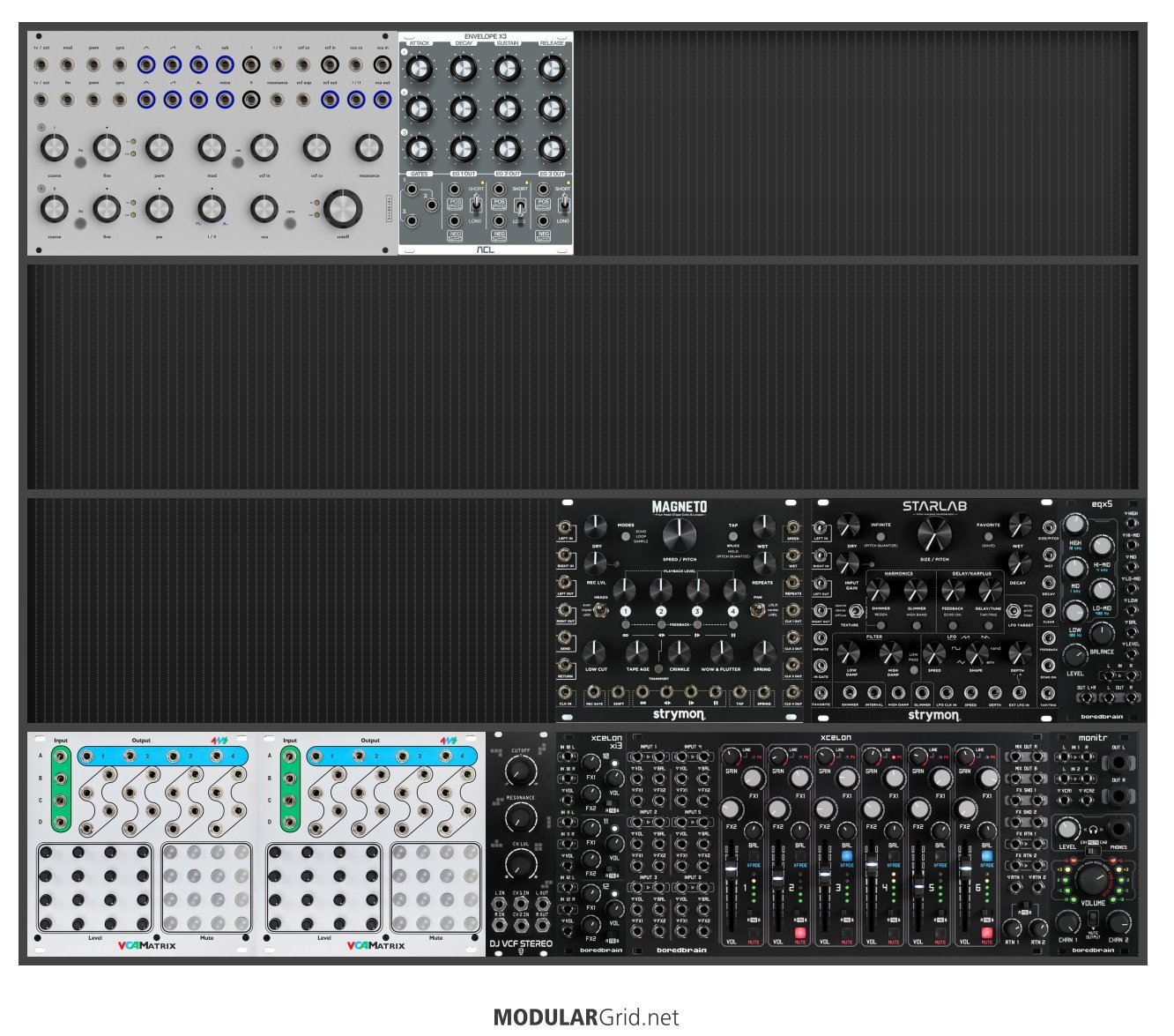Toggle the EG 2 Short/Long switch
The image size is (1174, 1036).
520,207
